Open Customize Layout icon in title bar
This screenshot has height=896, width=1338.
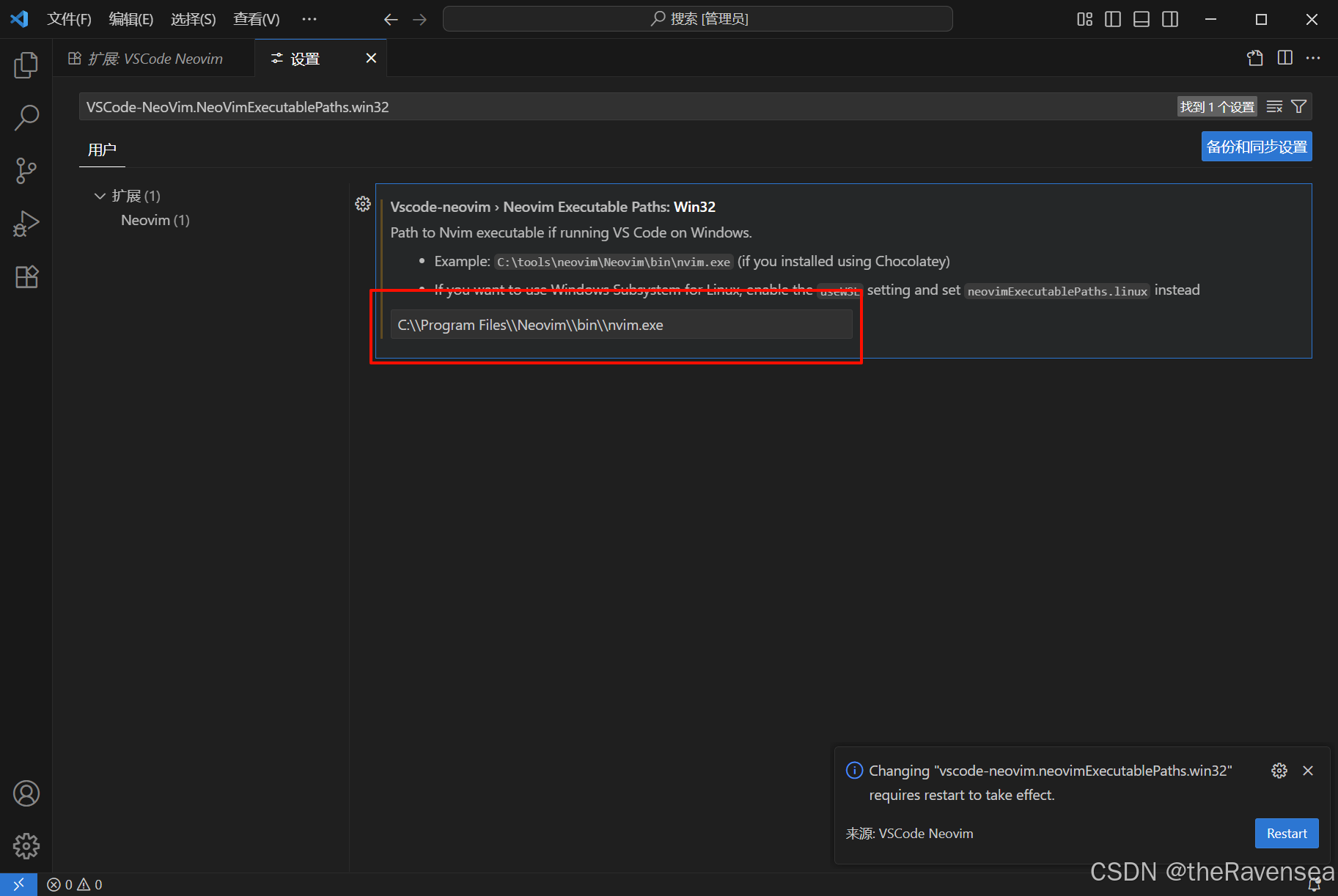(1084, 19)
